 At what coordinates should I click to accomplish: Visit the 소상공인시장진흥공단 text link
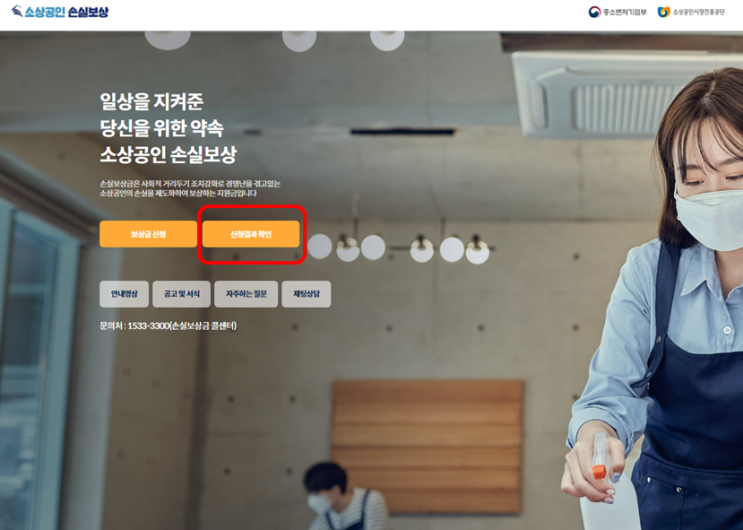698,12
